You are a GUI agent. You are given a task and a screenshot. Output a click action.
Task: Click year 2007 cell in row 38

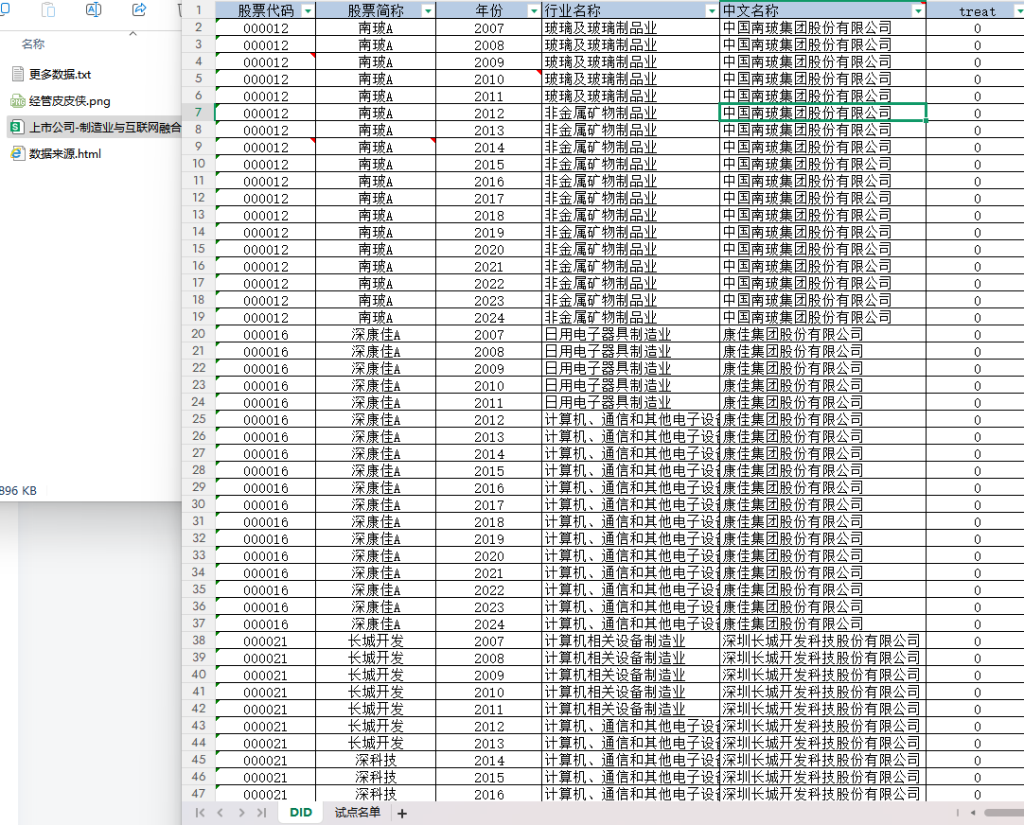click(488, 641)
